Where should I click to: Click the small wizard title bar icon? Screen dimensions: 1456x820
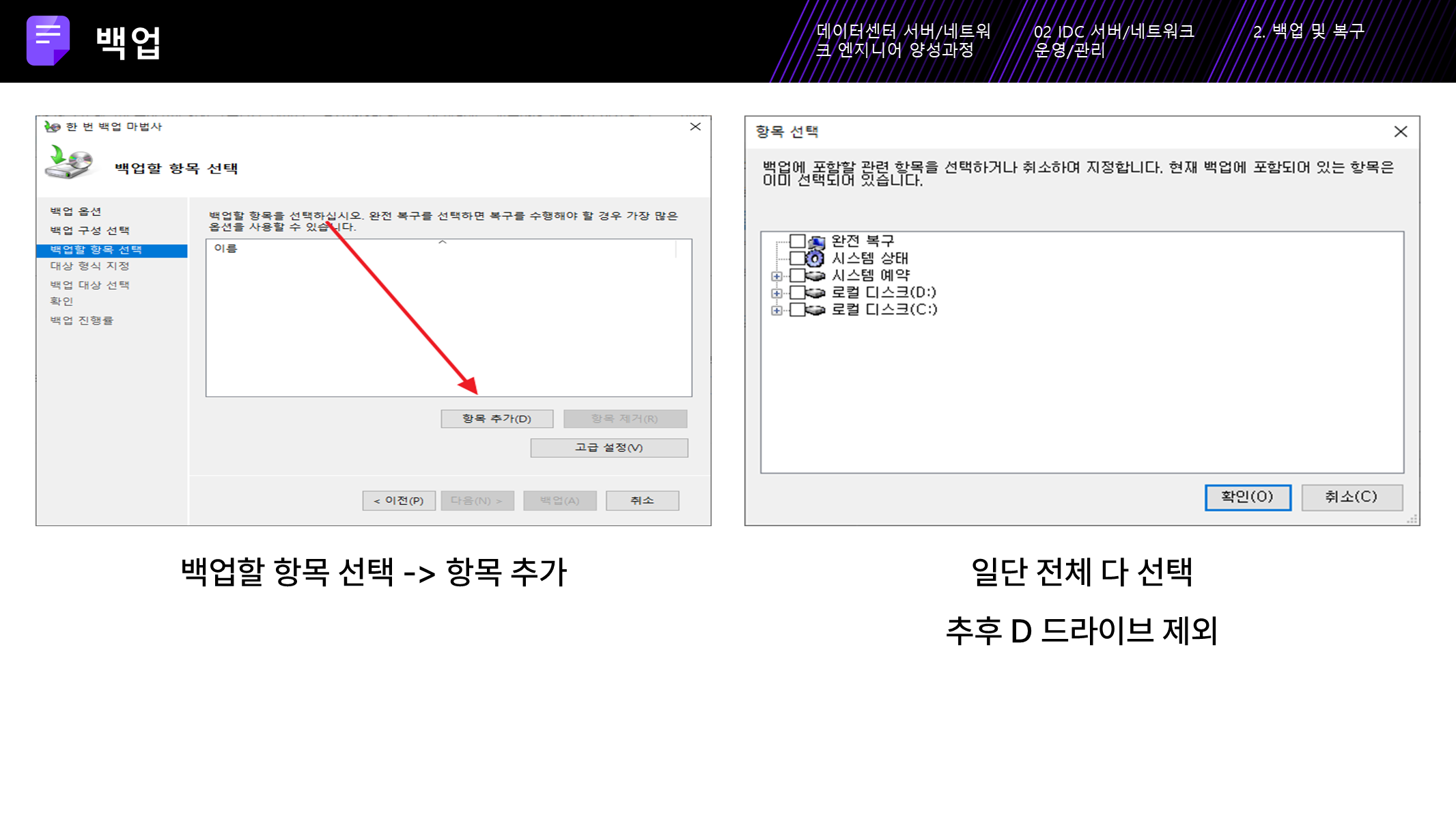click(52, 126)
